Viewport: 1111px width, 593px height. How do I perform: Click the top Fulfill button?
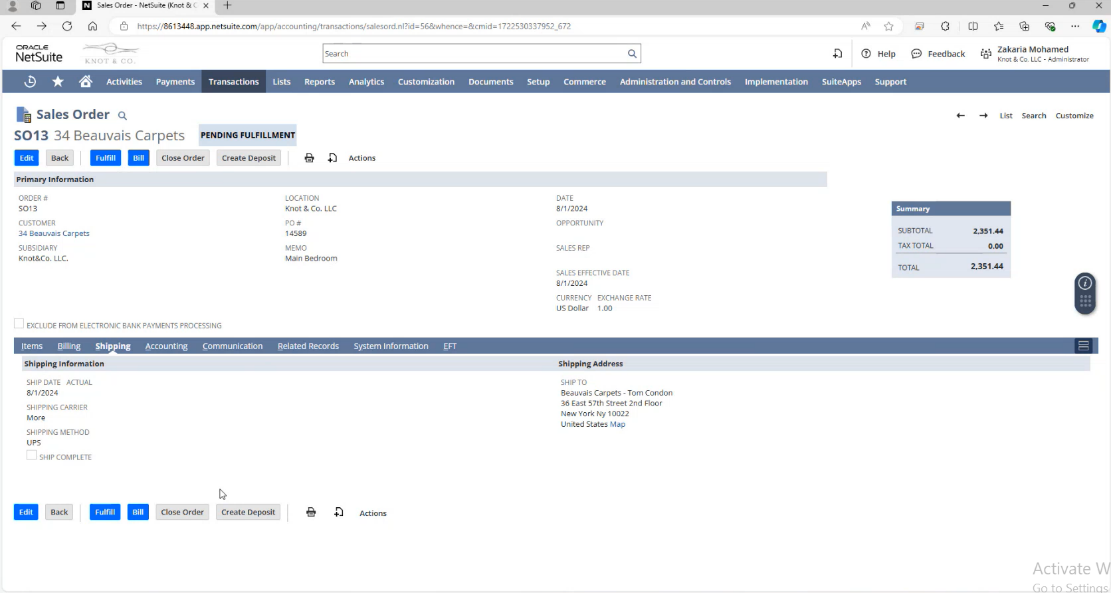[105, 158]
